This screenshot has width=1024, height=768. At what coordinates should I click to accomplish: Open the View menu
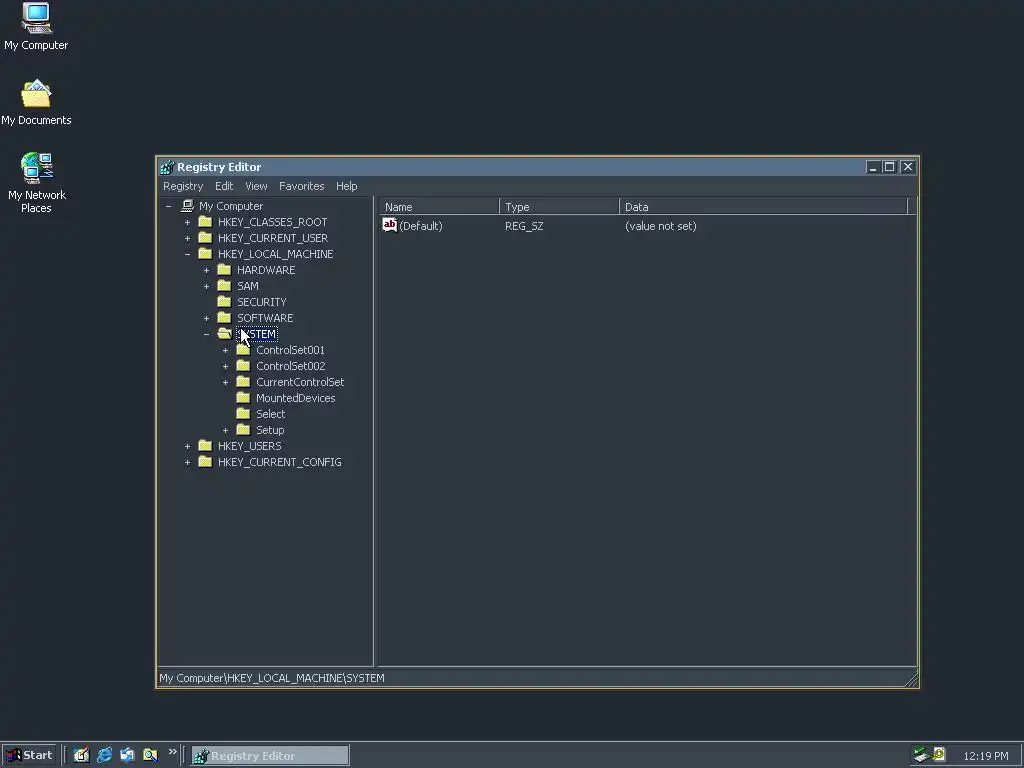click(256, 186)
